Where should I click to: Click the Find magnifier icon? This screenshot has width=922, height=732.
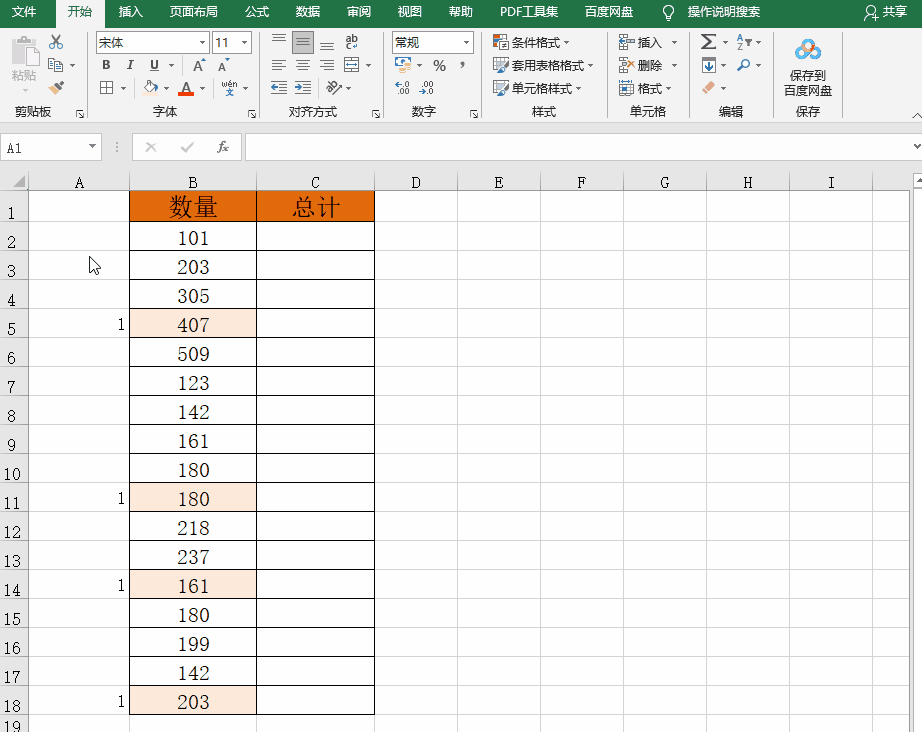[744, 65]
